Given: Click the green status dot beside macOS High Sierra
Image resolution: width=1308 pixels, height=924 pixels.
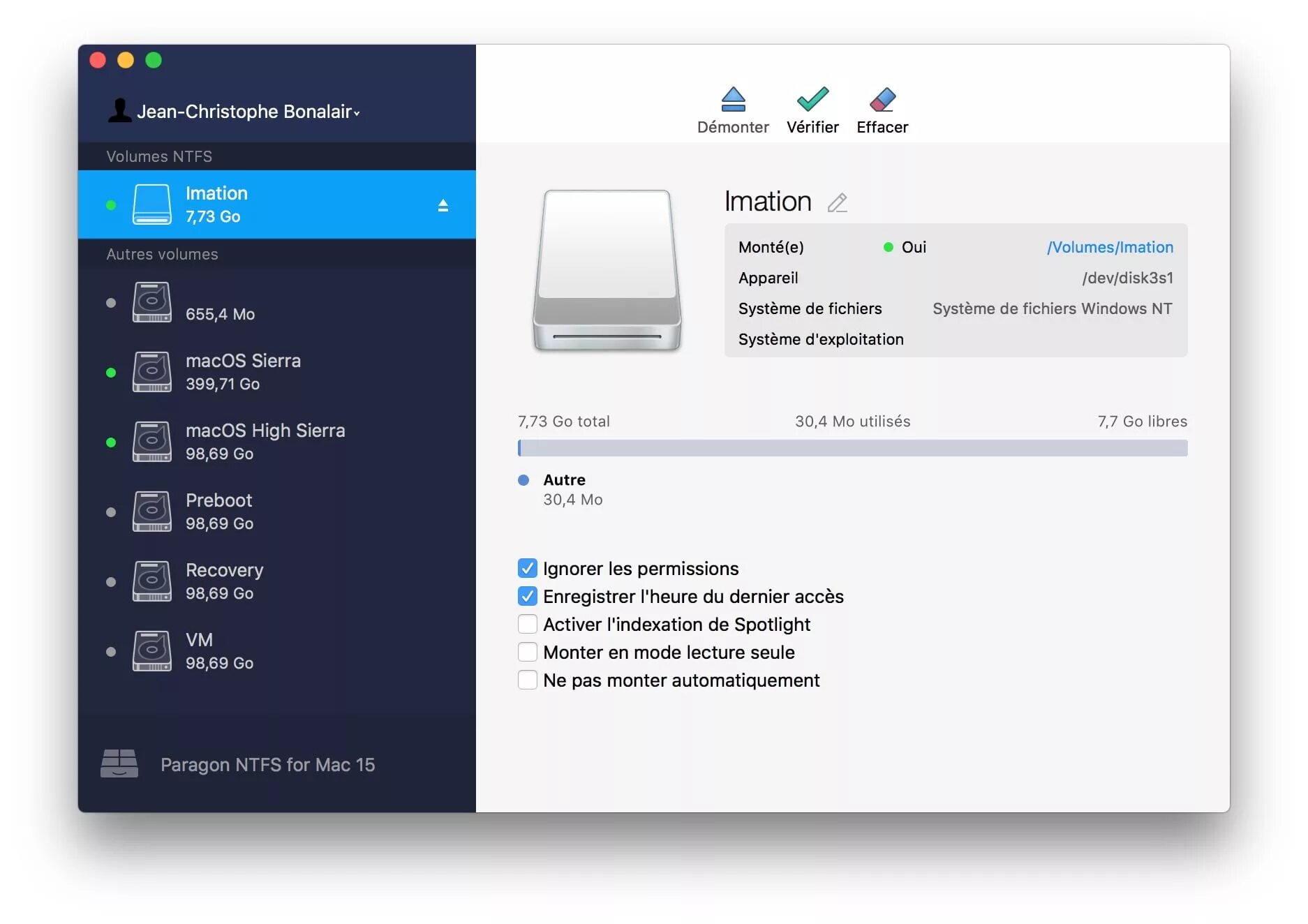Looking at the screenshot, I should click(111, 442).
